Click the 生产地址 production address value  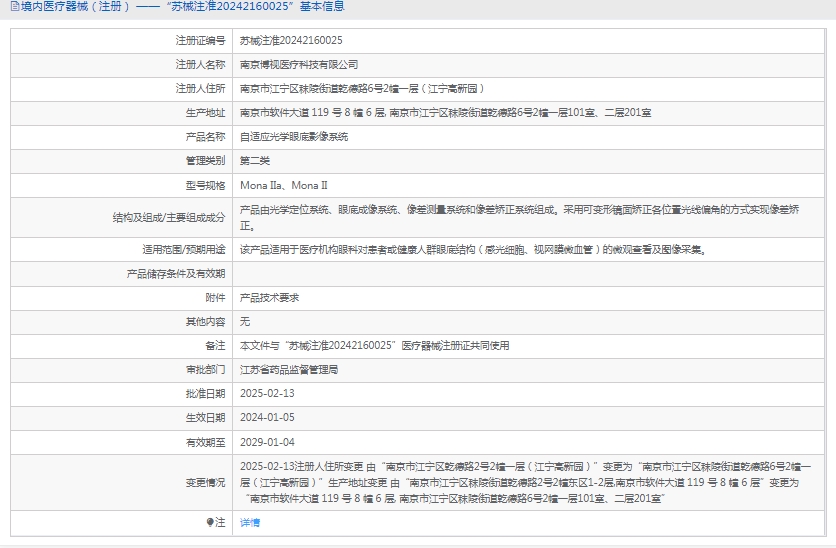pyautogui.click(x=446, y=113)
